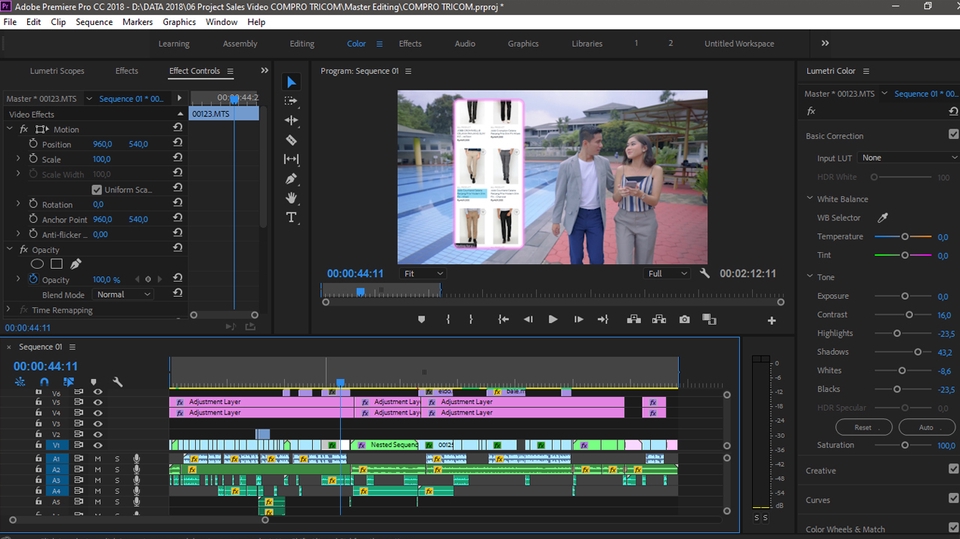Click the Lift button

tap(634, 319)
